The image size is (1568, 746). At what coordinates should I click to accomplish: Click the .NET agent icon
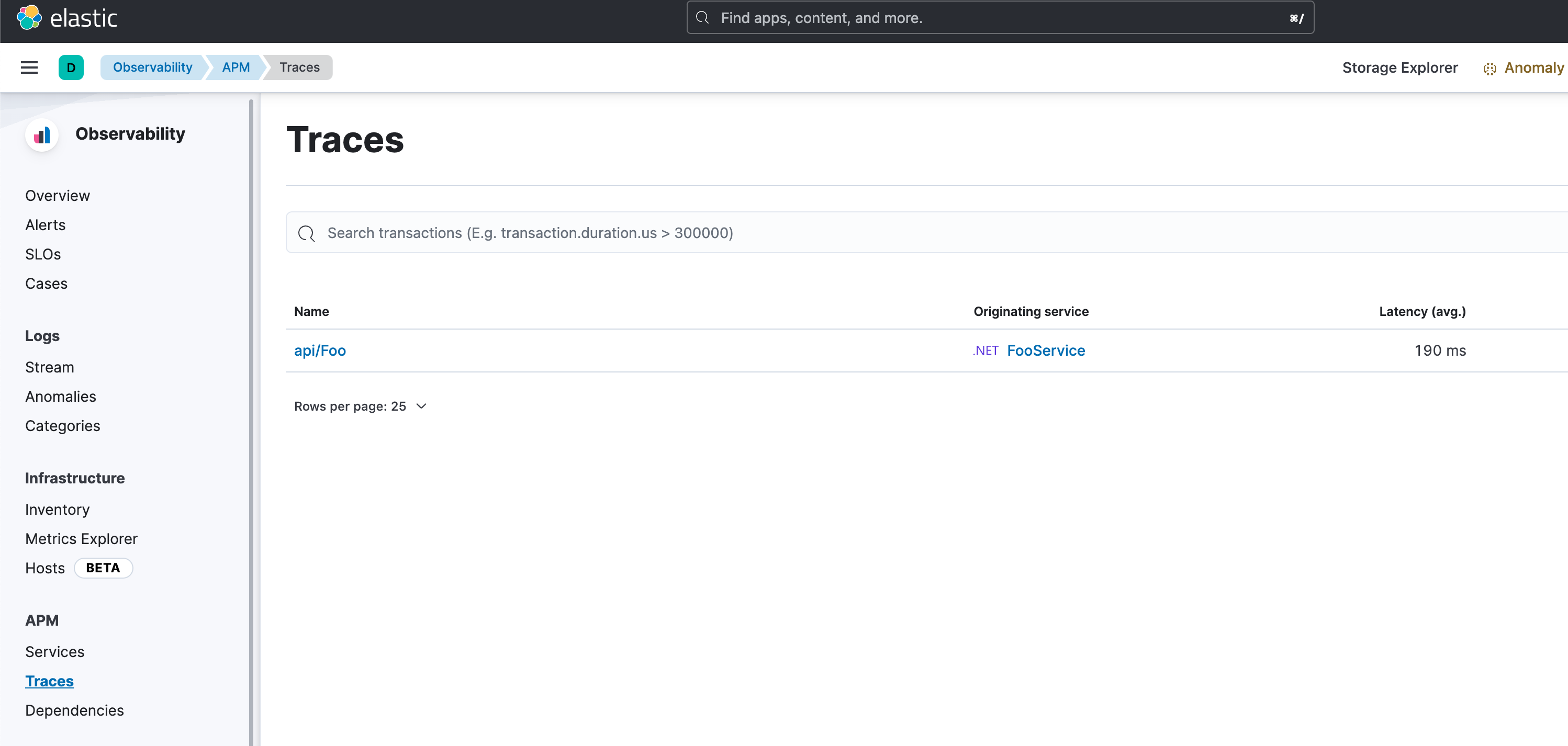click(x=985, y=351)
